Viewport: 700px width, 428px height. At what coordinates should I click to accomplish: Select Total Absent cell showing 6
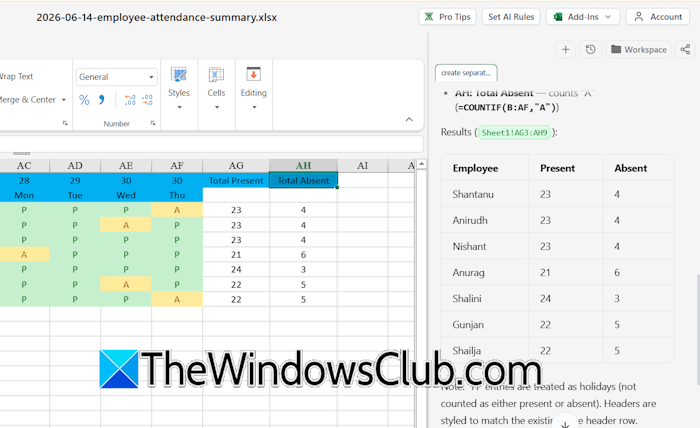304,254
